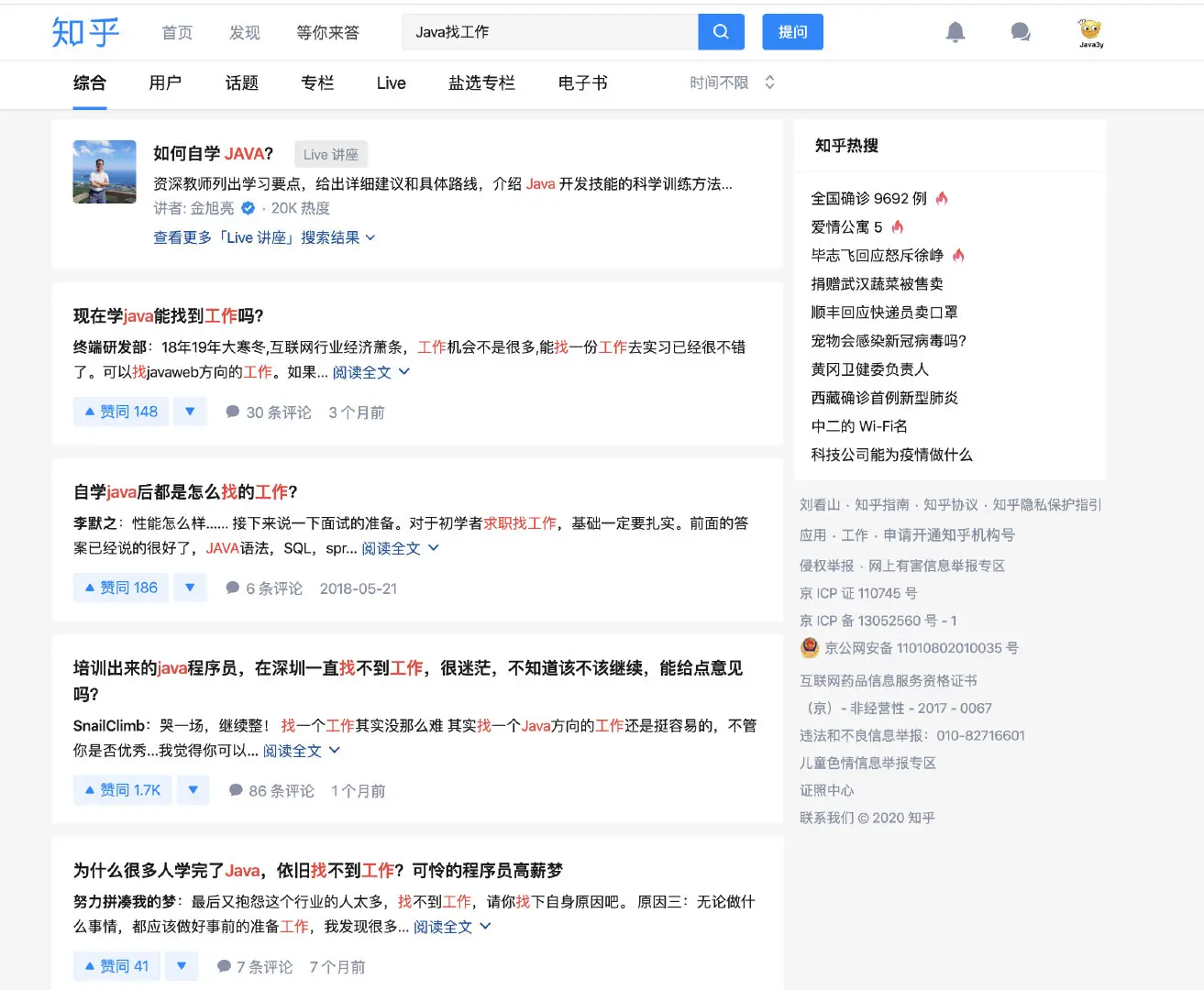Screen dimensions: 1204x990
Task: Open hot search 捐赠武汉蔬菜被售卖
Action: point(878,283)
